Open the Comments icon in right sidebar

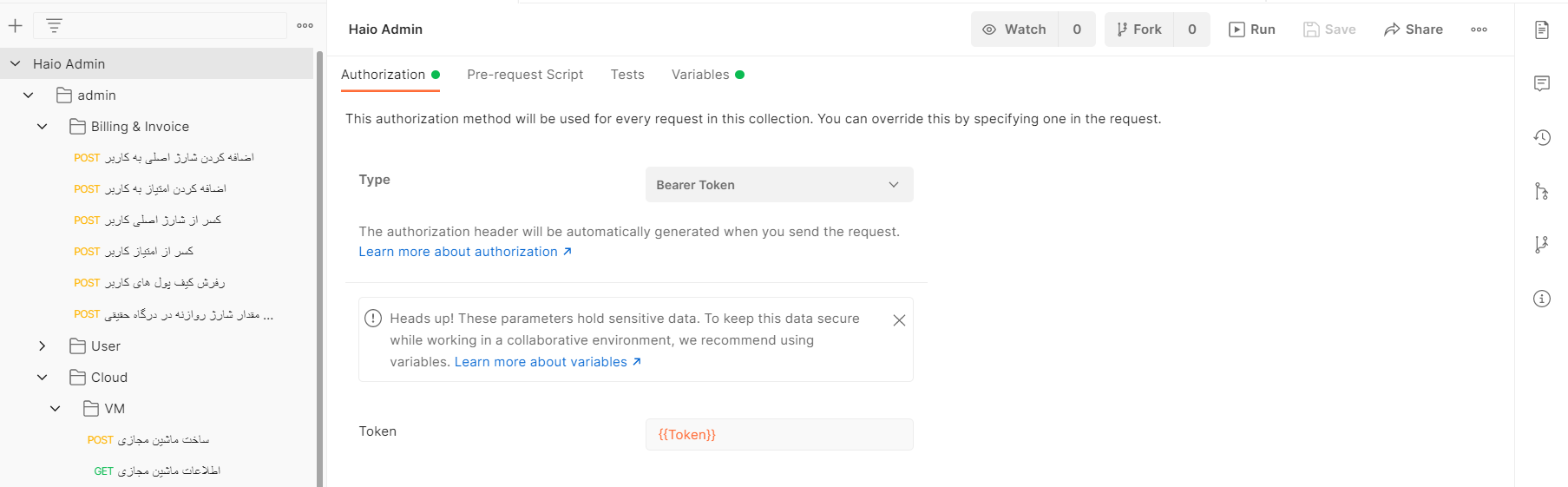click(x=1541, y=83)
